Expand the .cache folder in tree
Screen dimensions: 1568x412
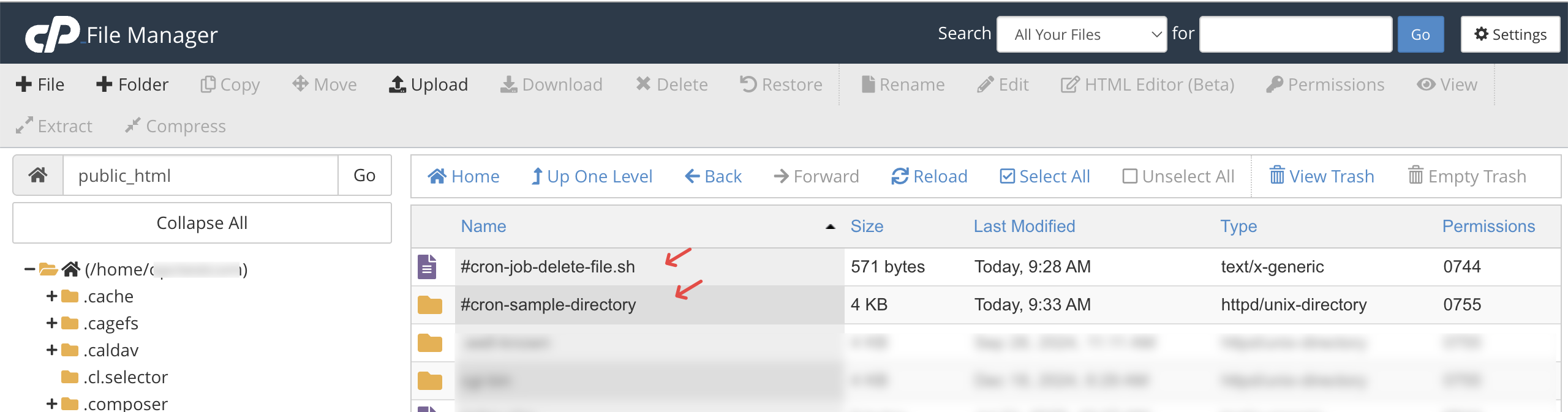[x=52, y=296]
